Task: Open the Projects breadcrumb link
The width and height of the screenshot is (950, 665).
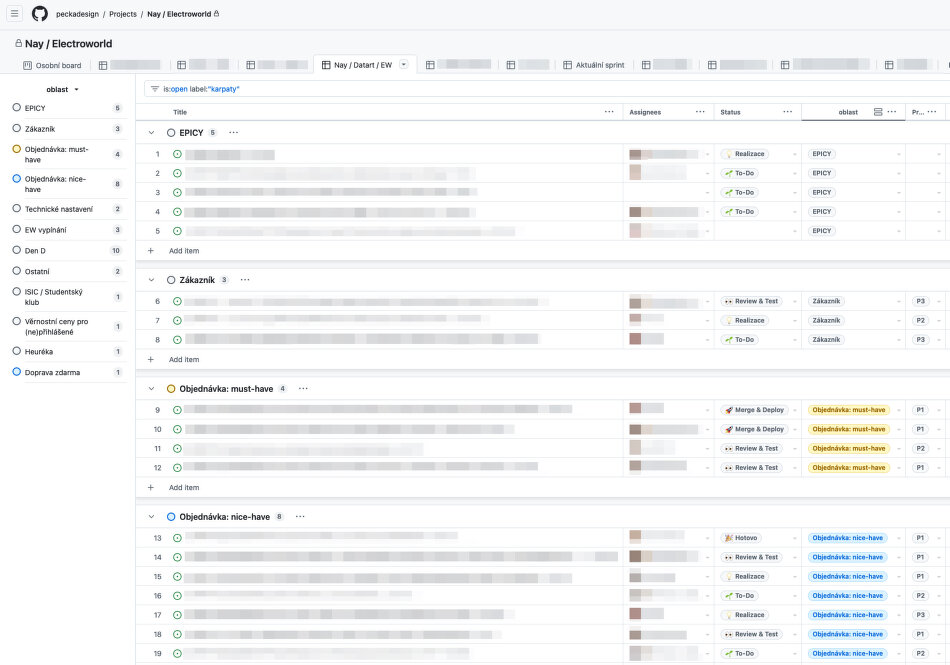Action: 123,13
